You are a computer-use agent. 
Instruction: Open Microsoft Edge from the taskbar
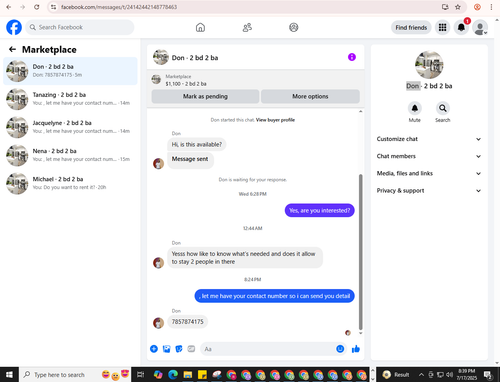(x=173, y=375)
